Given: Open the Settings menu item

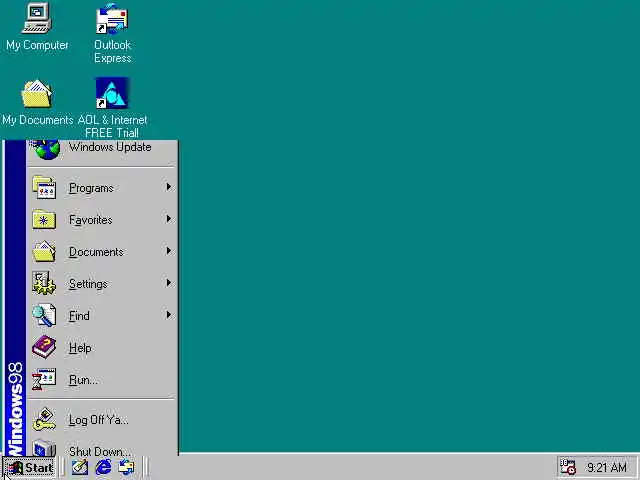Looking at the screenshot, I should pos(102,283).
